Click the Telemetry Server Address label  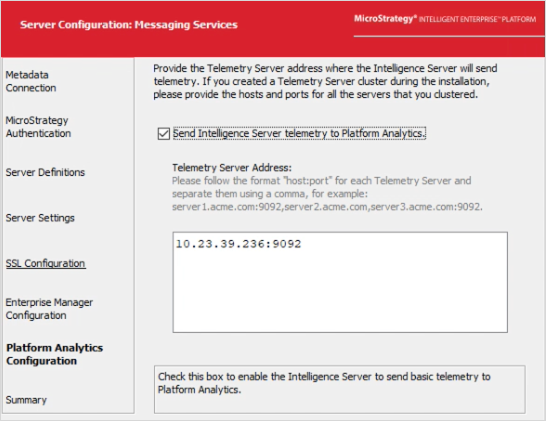tap(232, 168)
